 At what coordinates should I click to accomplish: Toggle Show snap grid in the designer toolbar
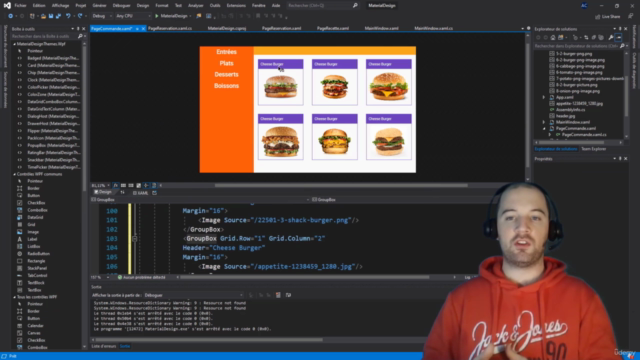tap(123, 185)
